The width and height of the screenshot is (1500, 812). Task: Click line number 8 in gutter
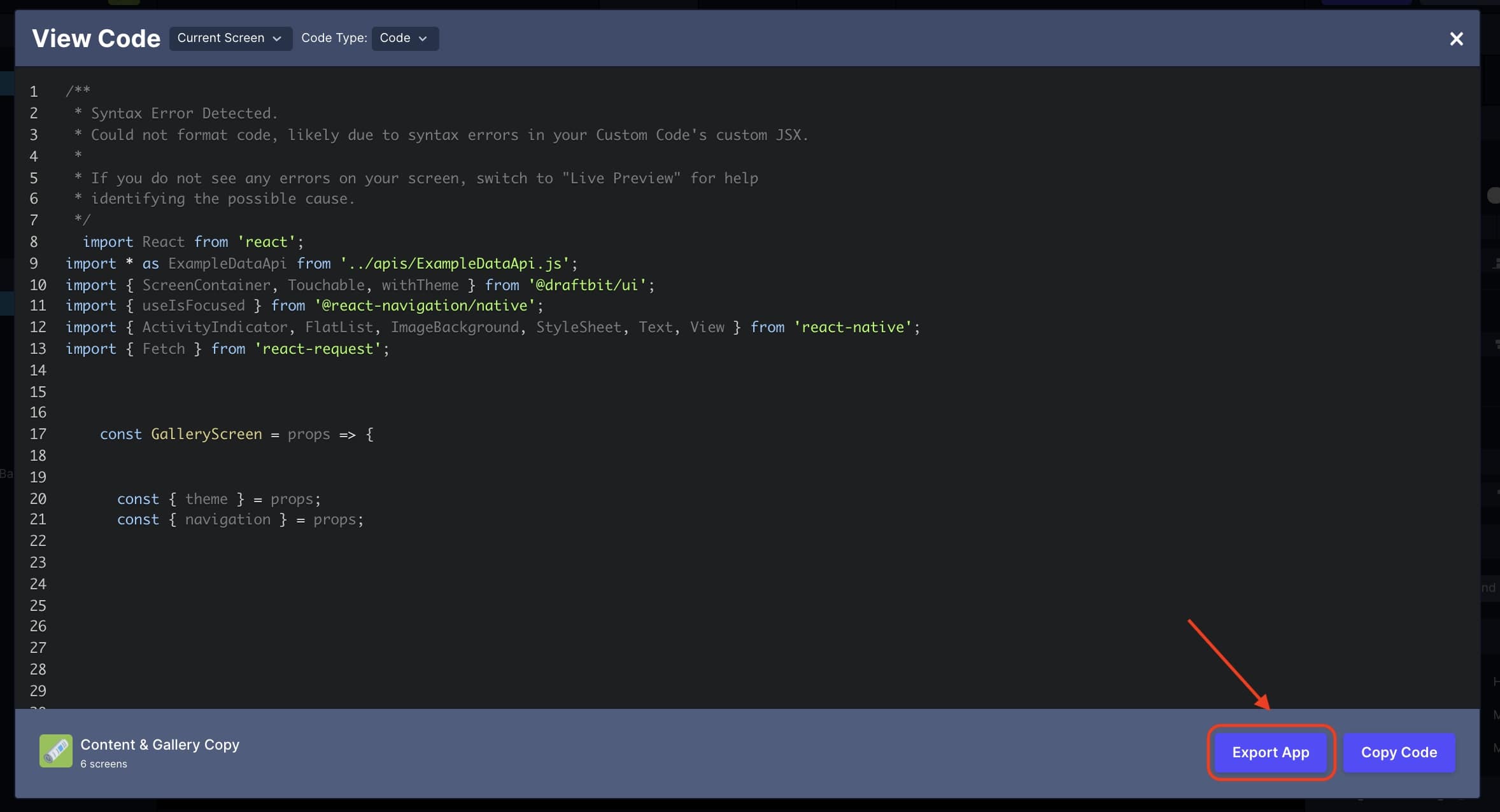(34, 242)
